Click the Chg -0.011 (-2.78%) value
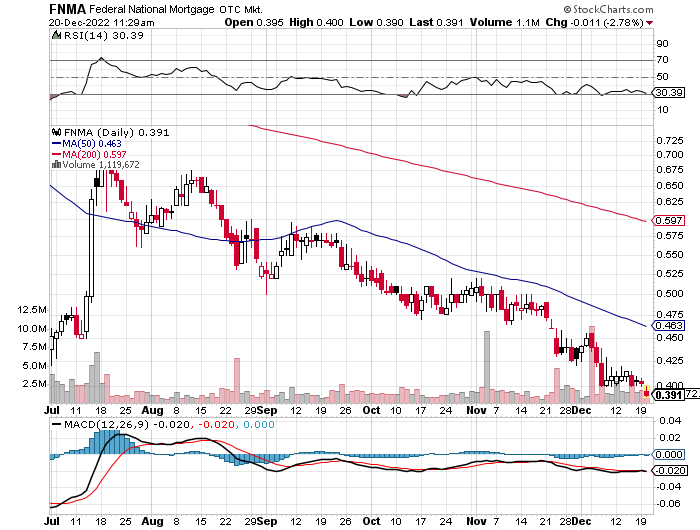 [x=595, y=22]
